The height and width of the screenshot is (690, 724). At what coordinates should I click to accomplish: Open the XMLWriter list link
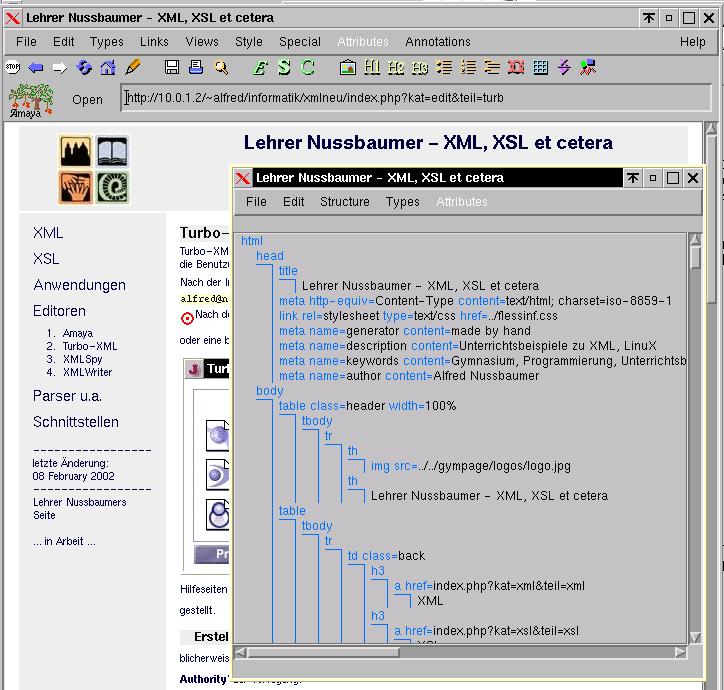(x=87, y=372)
